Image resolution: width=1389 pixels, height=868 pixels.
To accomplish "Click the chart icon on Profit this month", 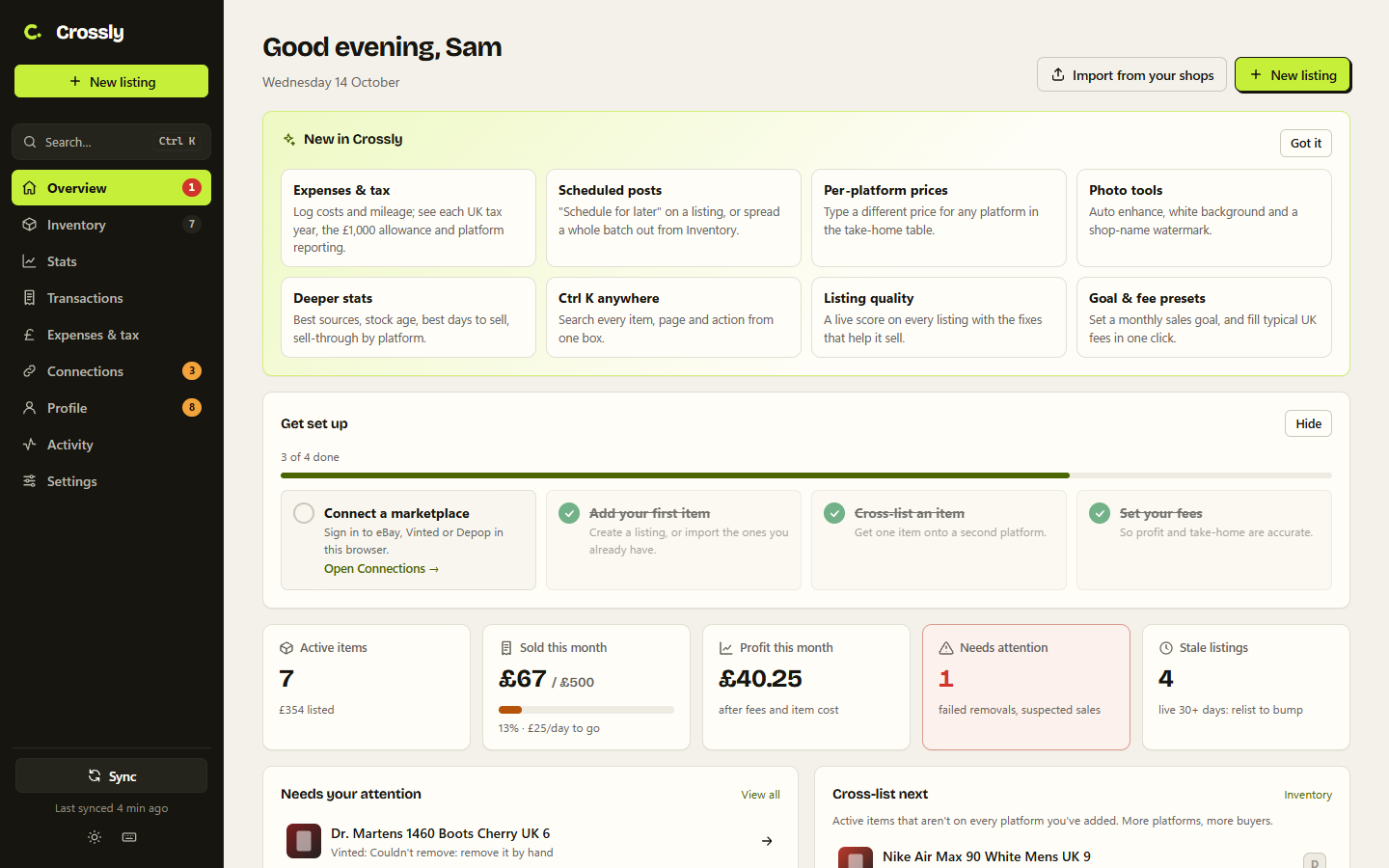I will tap(726, 648).
